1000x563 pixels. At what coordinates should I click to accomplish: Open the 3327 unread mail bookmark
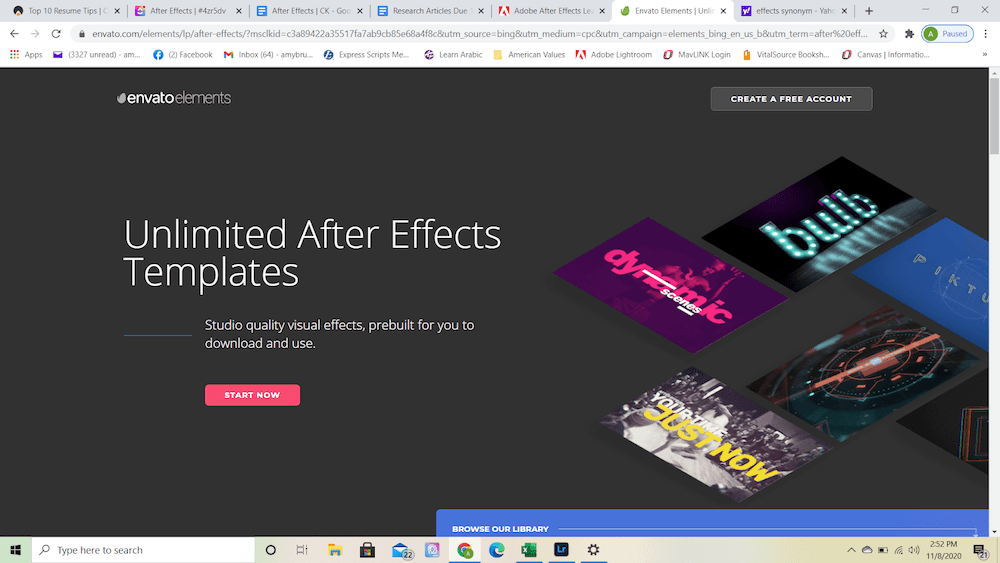(x=96, y=55)
